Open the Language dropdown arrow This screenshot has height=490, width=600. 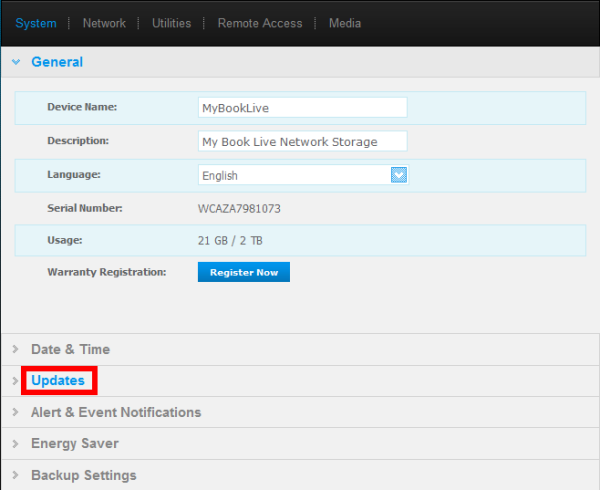pyautogui.click(x=399, y=175)
